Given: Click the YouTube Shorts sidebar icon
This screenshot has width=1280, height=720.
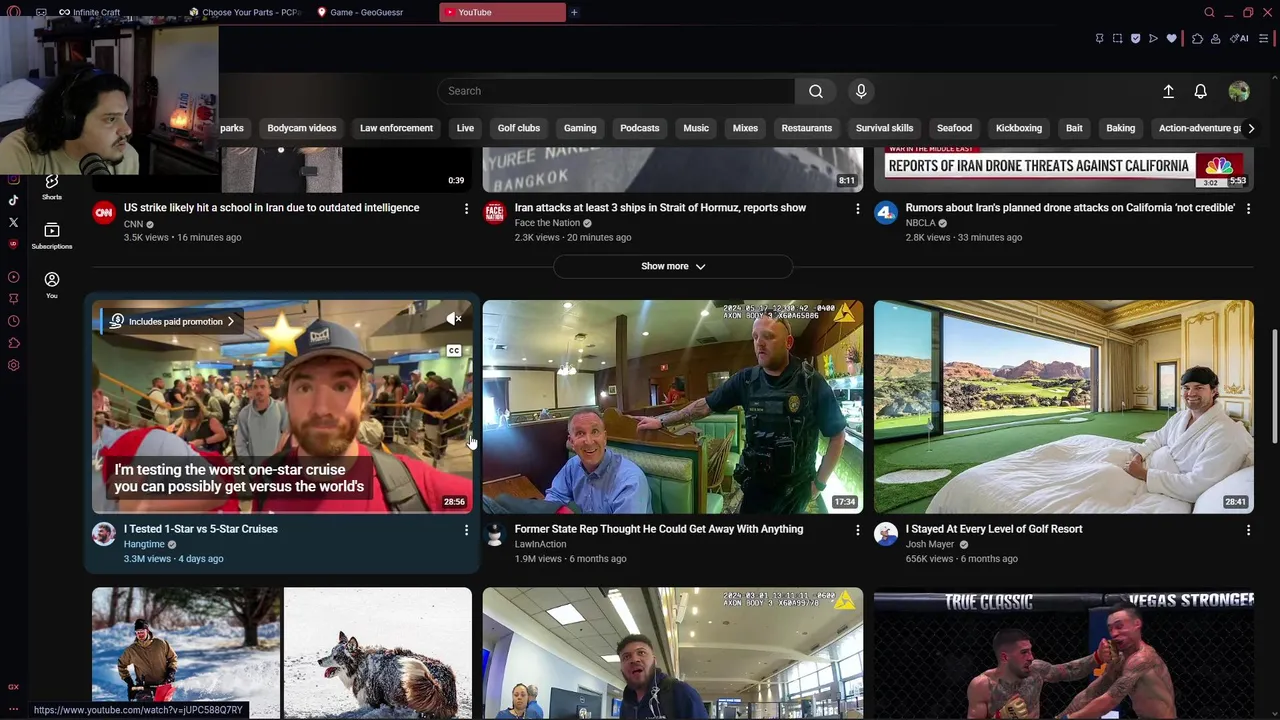Looking at the screenshot, I should point(52,186).
